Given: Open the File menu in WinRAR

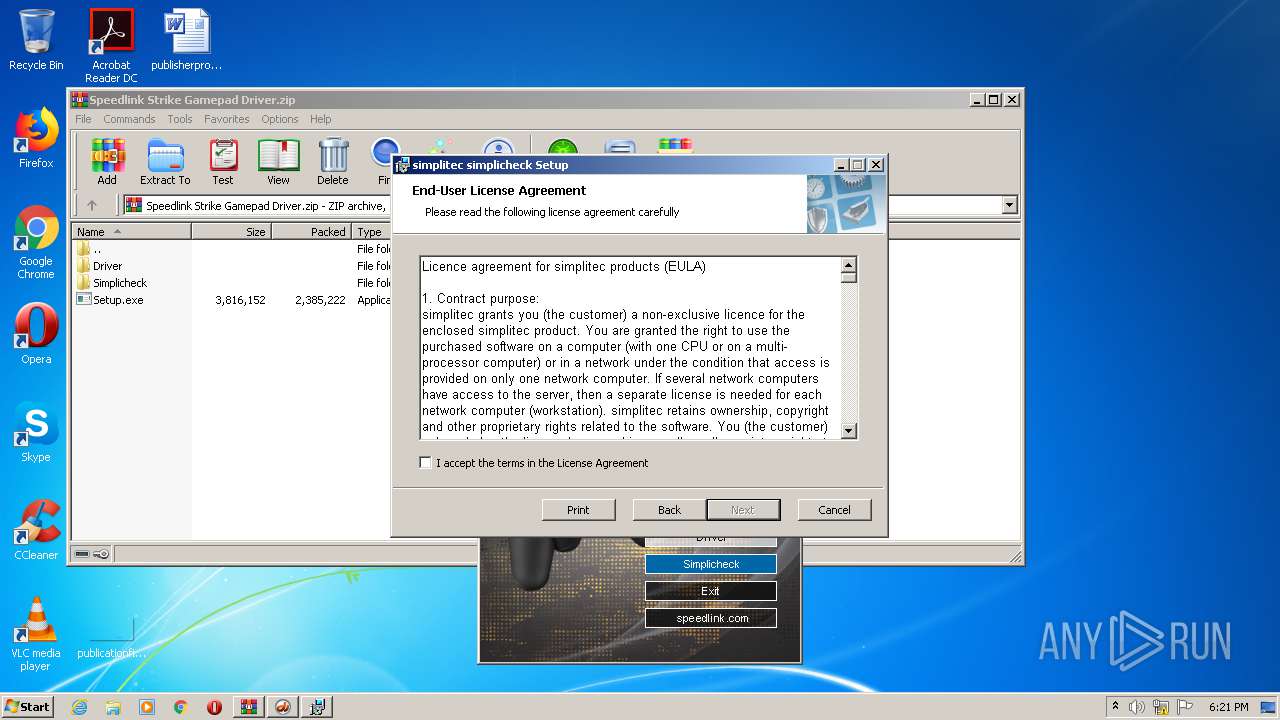Looking at the screenshot, I should pyautogui.click(x=83, y=119).
